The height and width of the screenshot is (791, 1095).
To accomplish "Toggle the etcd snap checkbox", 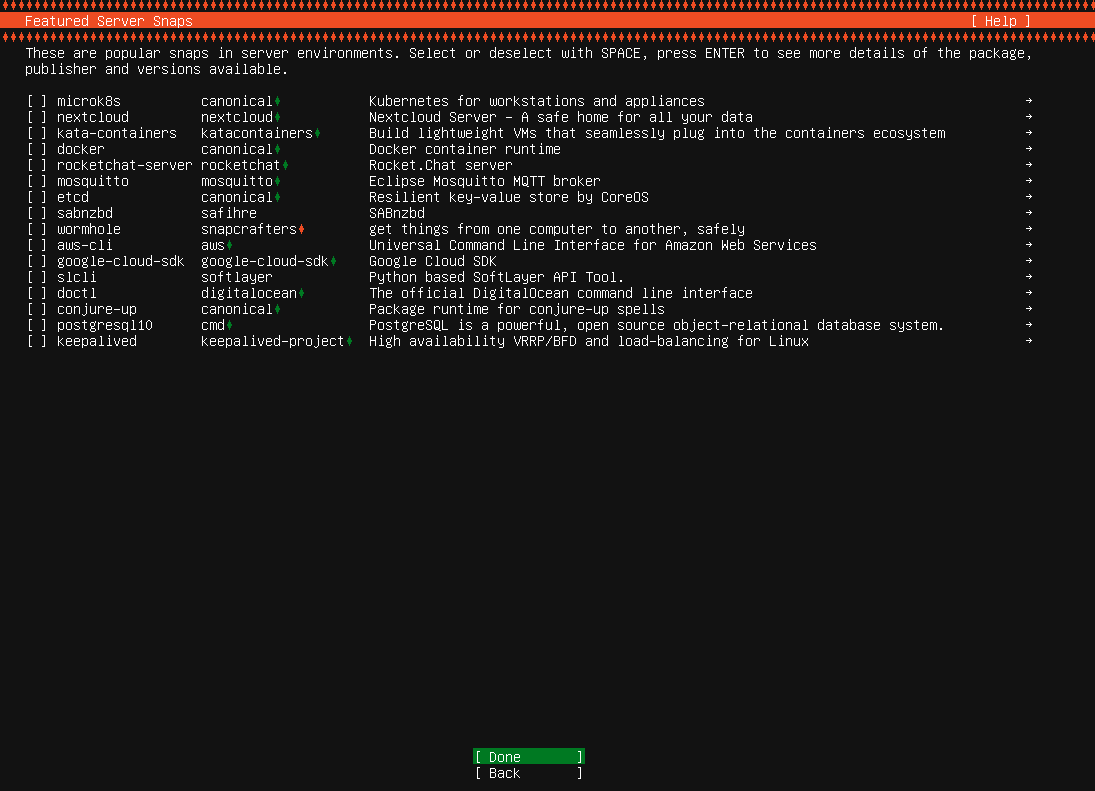I will 37,198.
